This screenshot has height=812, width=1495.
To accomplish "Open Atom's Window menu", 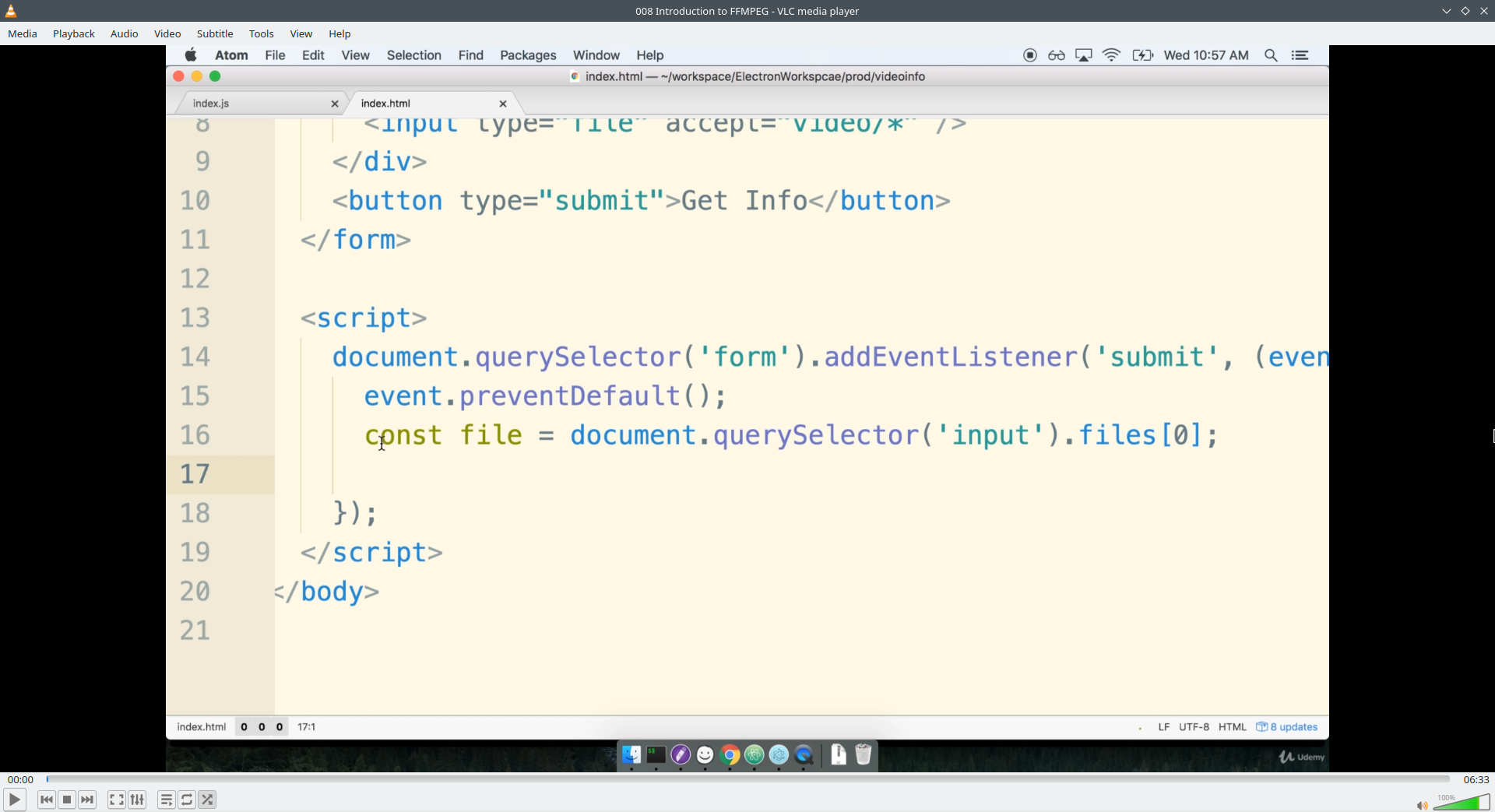I will [x=596, y=55].
